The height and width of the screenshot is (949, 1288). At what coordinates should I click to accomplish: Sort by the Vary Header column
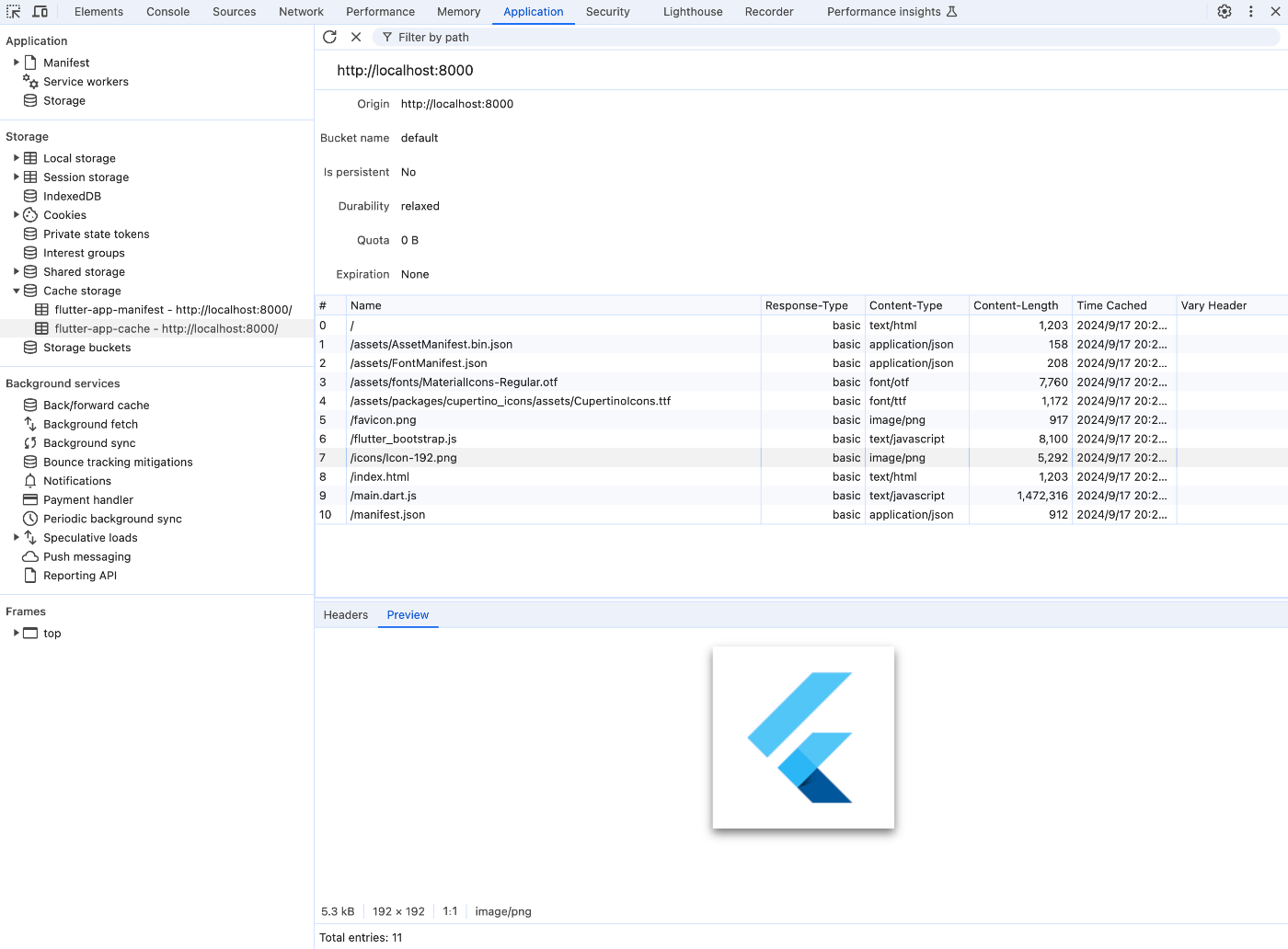(x=1232, y=305)
